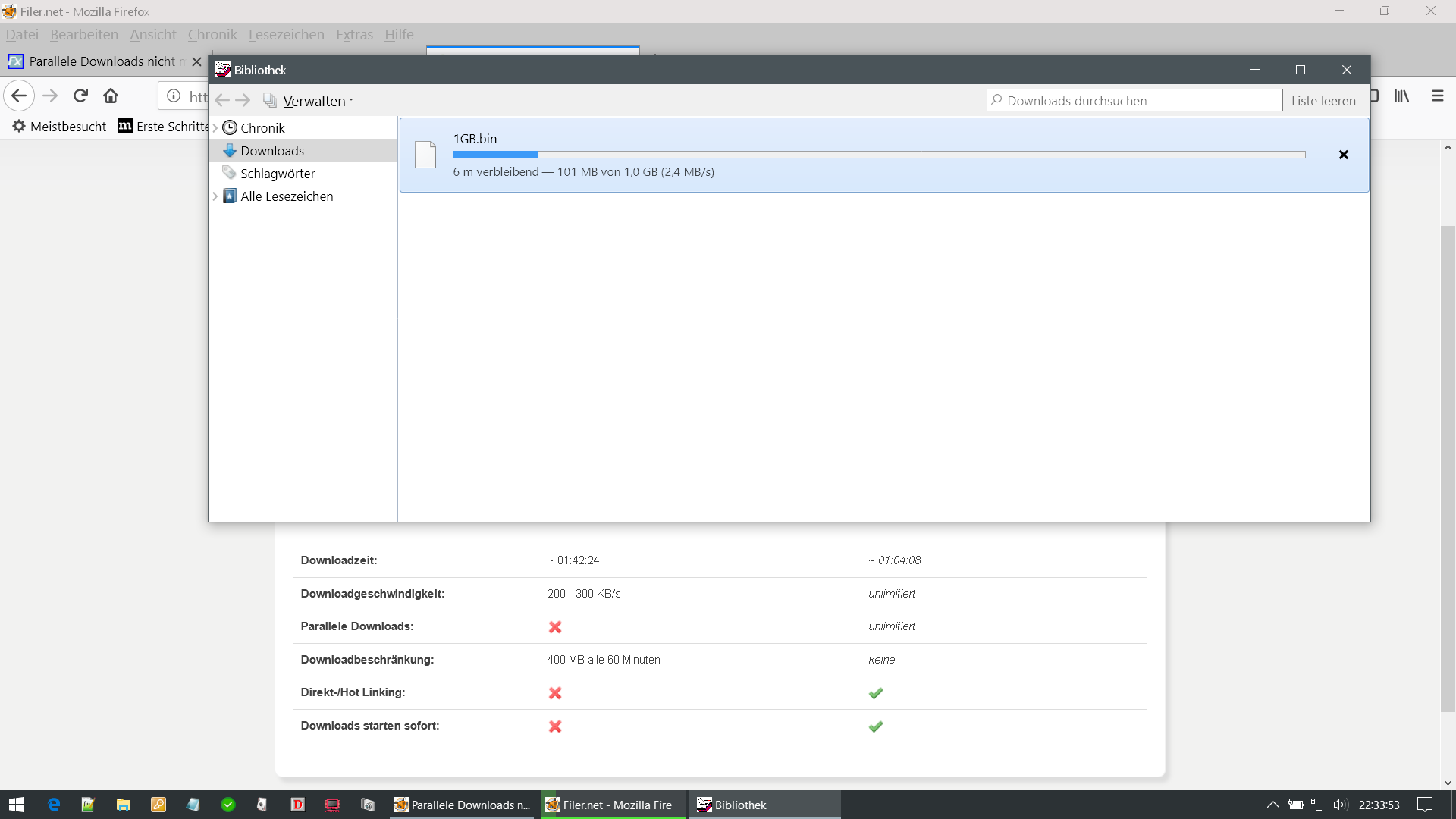Expand the Chronik tree node
The width and height of the screenshot is (1456, 819).
click(x=215, y=128)
